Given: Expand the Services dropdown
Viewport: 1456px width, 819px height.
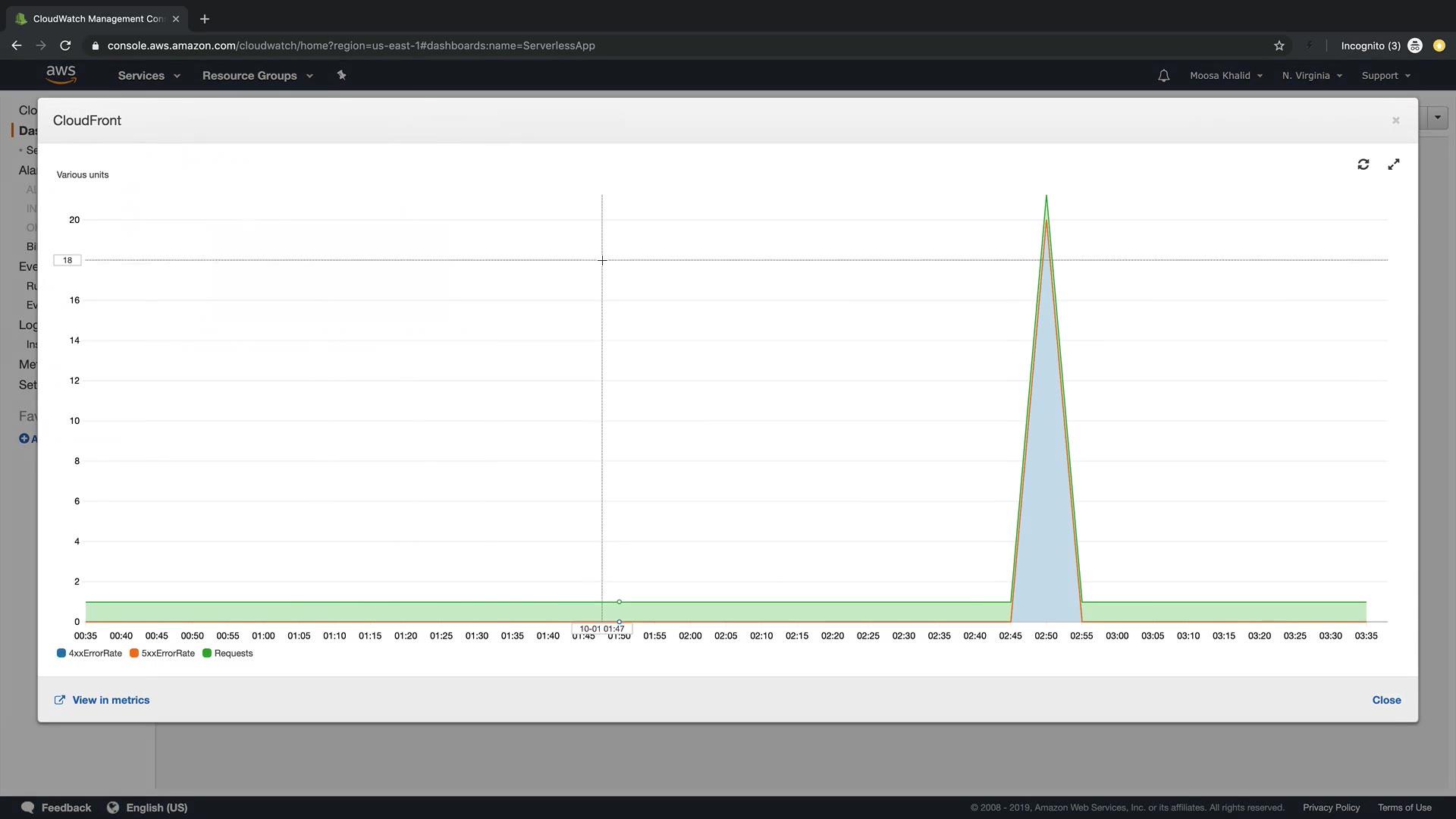Looking at the screenshot, I should 149,76.
